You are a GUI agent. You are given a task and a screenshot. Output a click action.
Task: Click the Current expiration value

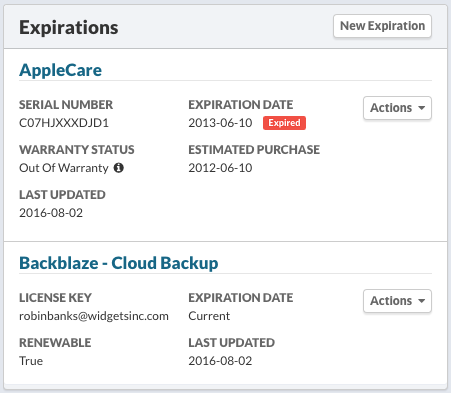point(209,316)
